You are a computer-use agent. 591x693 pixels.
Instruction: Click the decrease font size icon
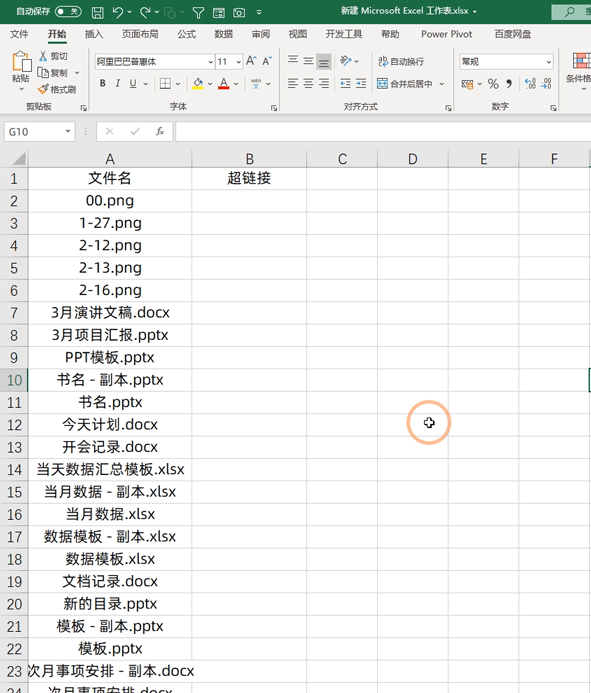267,61
